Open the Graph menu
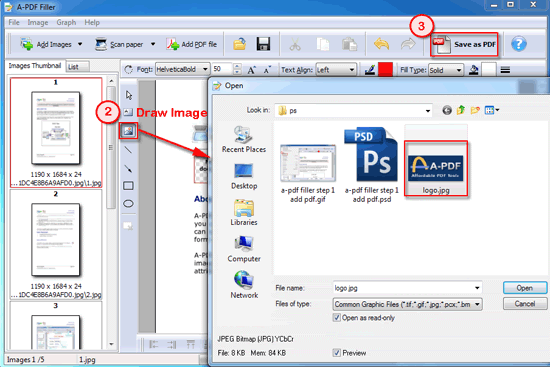Viewport: 550px width, 367px height. click(66, 22)
